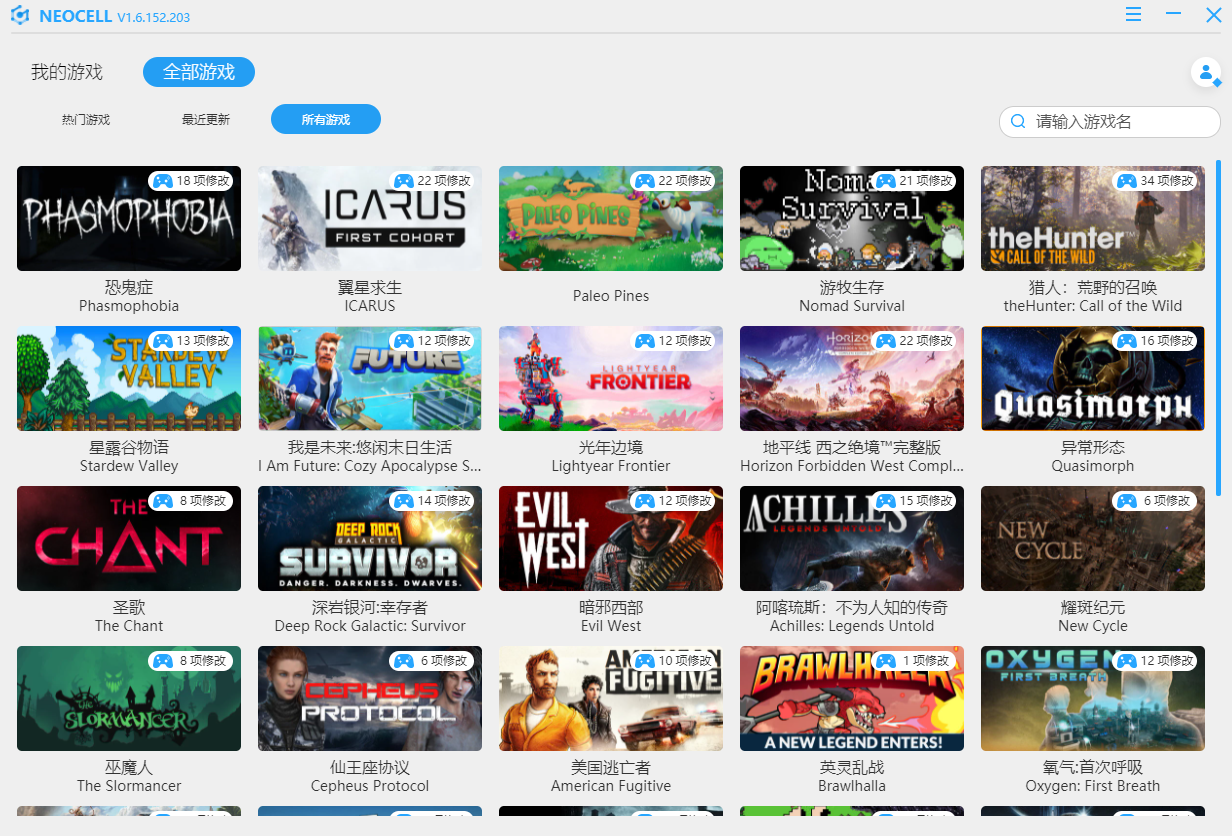
Task: Click the vertical scrollbar of game list
Action: (1218, 327)
